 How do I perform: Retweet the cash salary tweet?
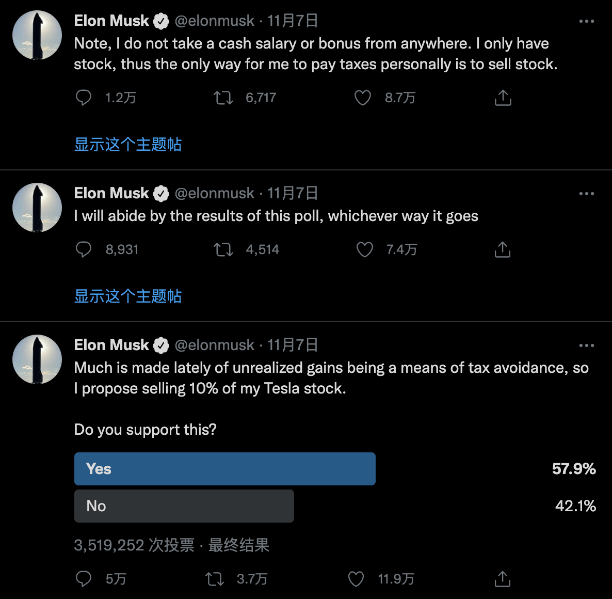(x=225, y=98)
